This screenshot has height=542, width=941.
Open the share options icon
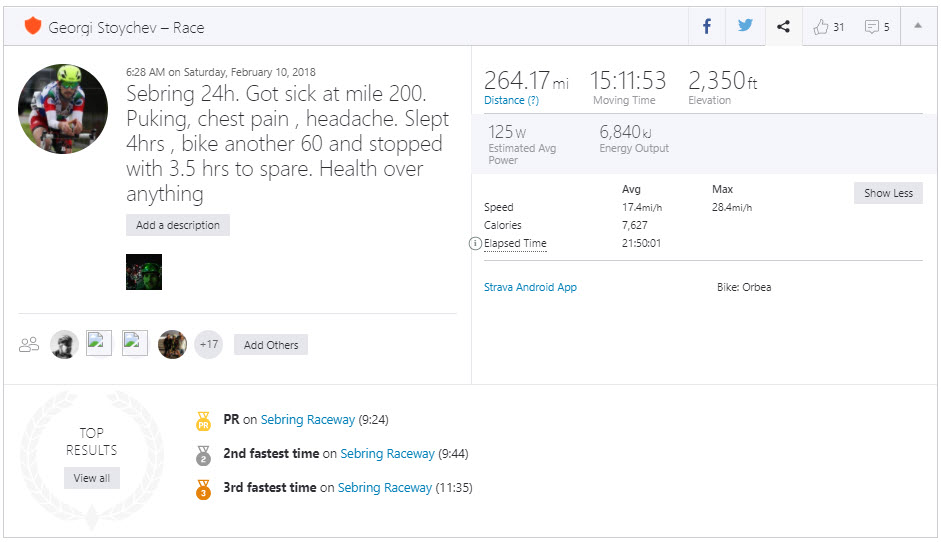783,27
